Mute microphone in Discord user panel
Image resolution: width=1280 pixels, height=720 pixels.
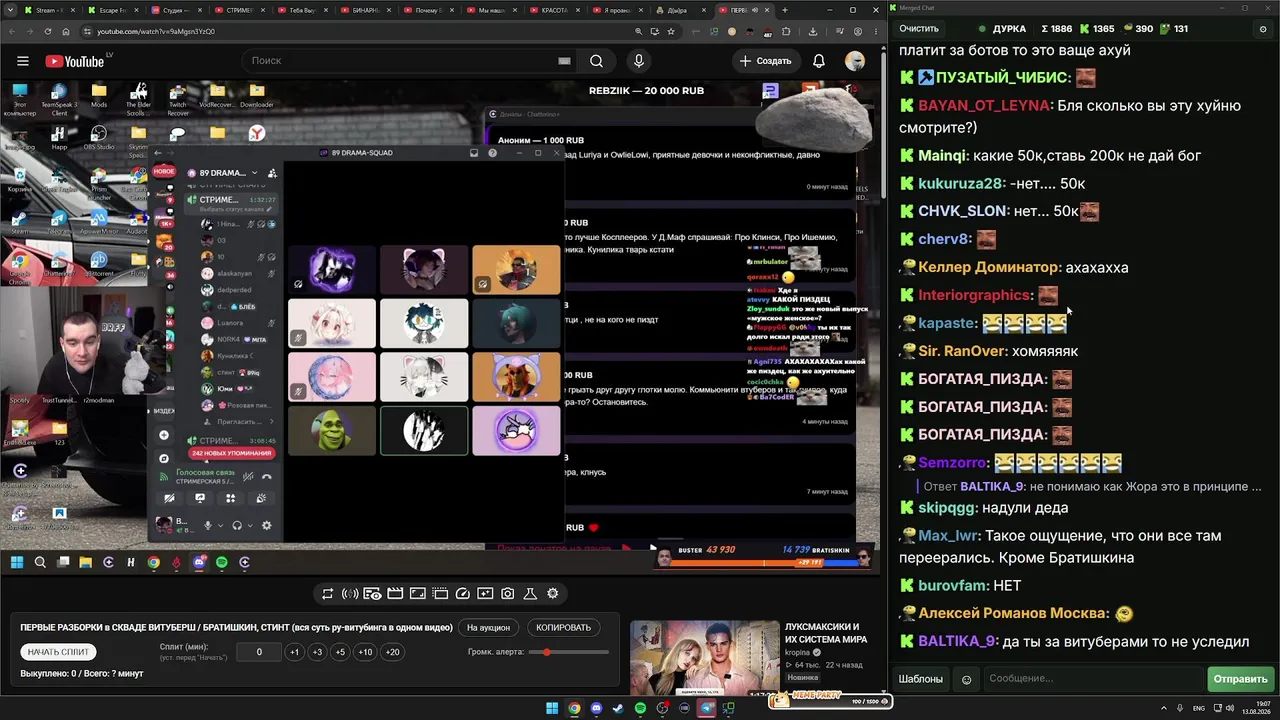(208, 525)
